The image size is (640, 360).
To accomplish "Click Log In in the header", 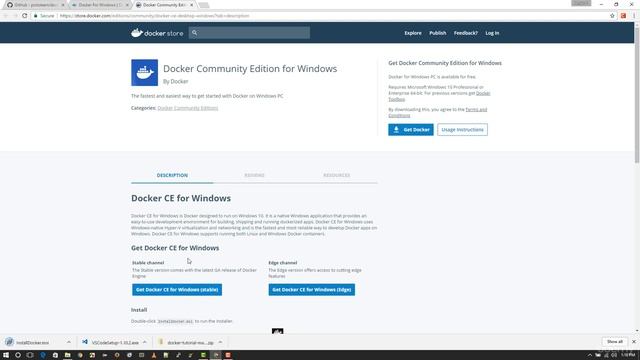I will [492, 33].
